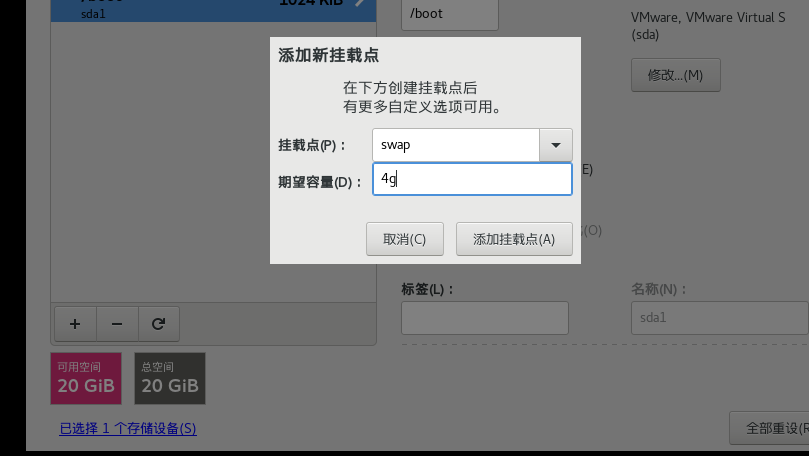The image size is (809, 456).
Task: Click the desired capacity field showing 4g
Action: (472, 179)
